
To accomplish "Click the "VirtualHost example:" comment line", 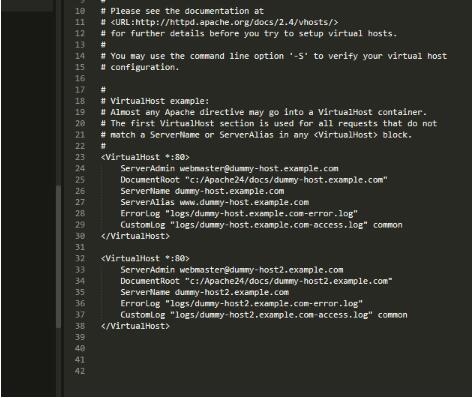I will (x=155, y=101).
